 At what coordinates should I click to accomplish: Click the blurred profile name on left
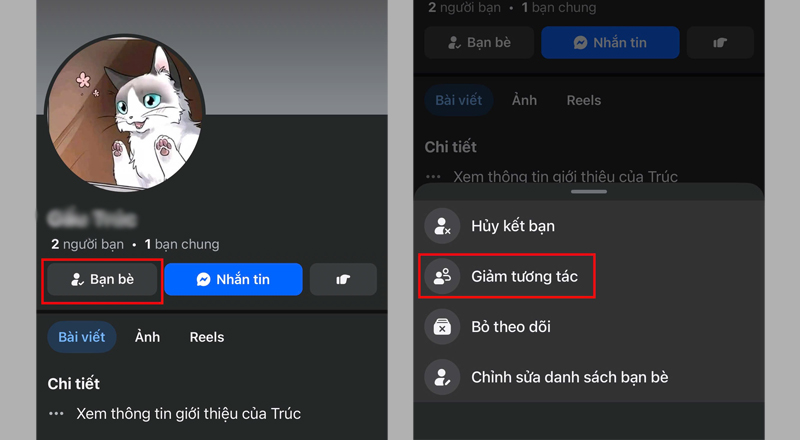point(92,218)
